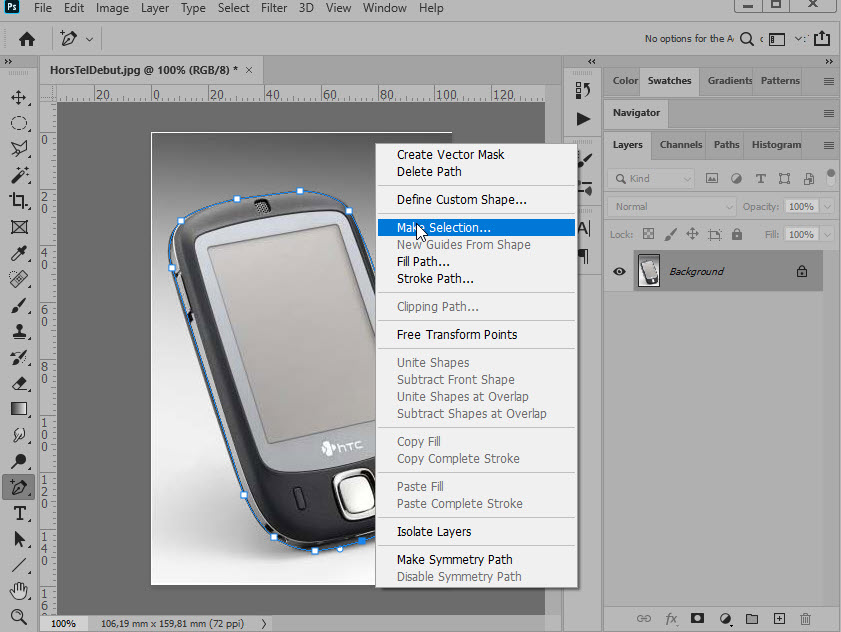Toggle layer filtering switch on or off

tap(831, 177)
